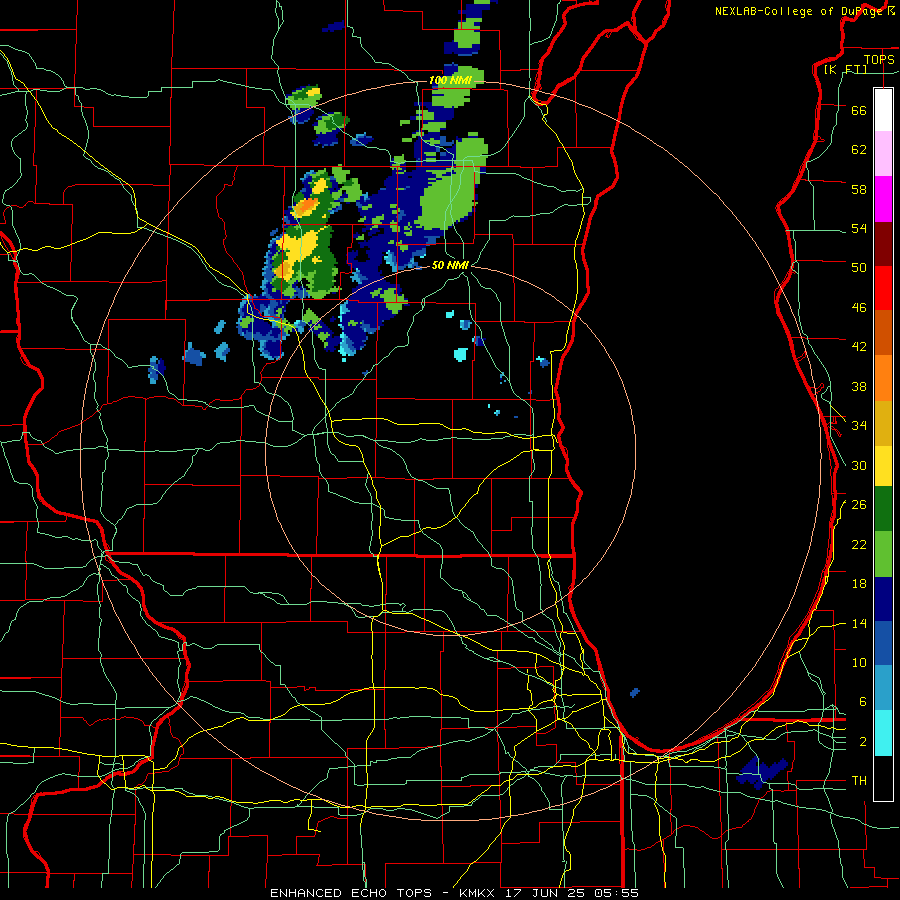
Task: Pick the white swatch in the color bar
Action: pyautogui.click(x=883, y=110)
